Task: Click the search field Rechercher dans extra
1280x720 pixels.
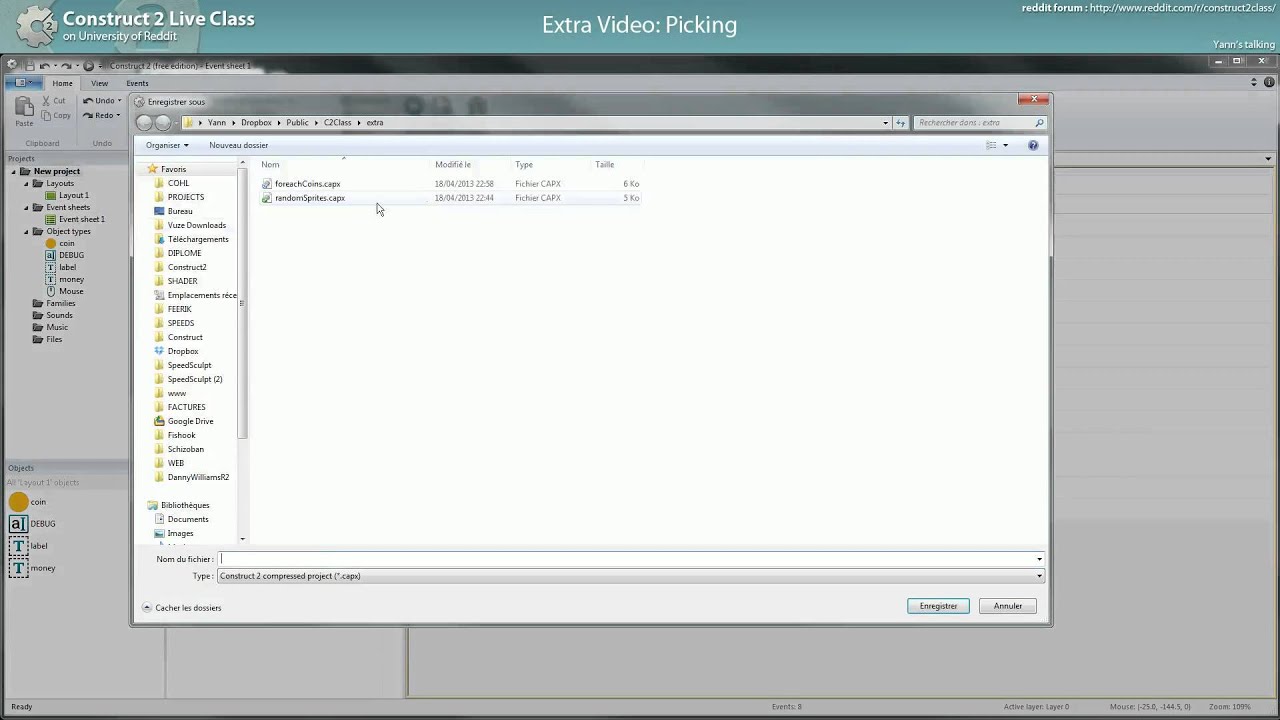Action: click(979, 123)
